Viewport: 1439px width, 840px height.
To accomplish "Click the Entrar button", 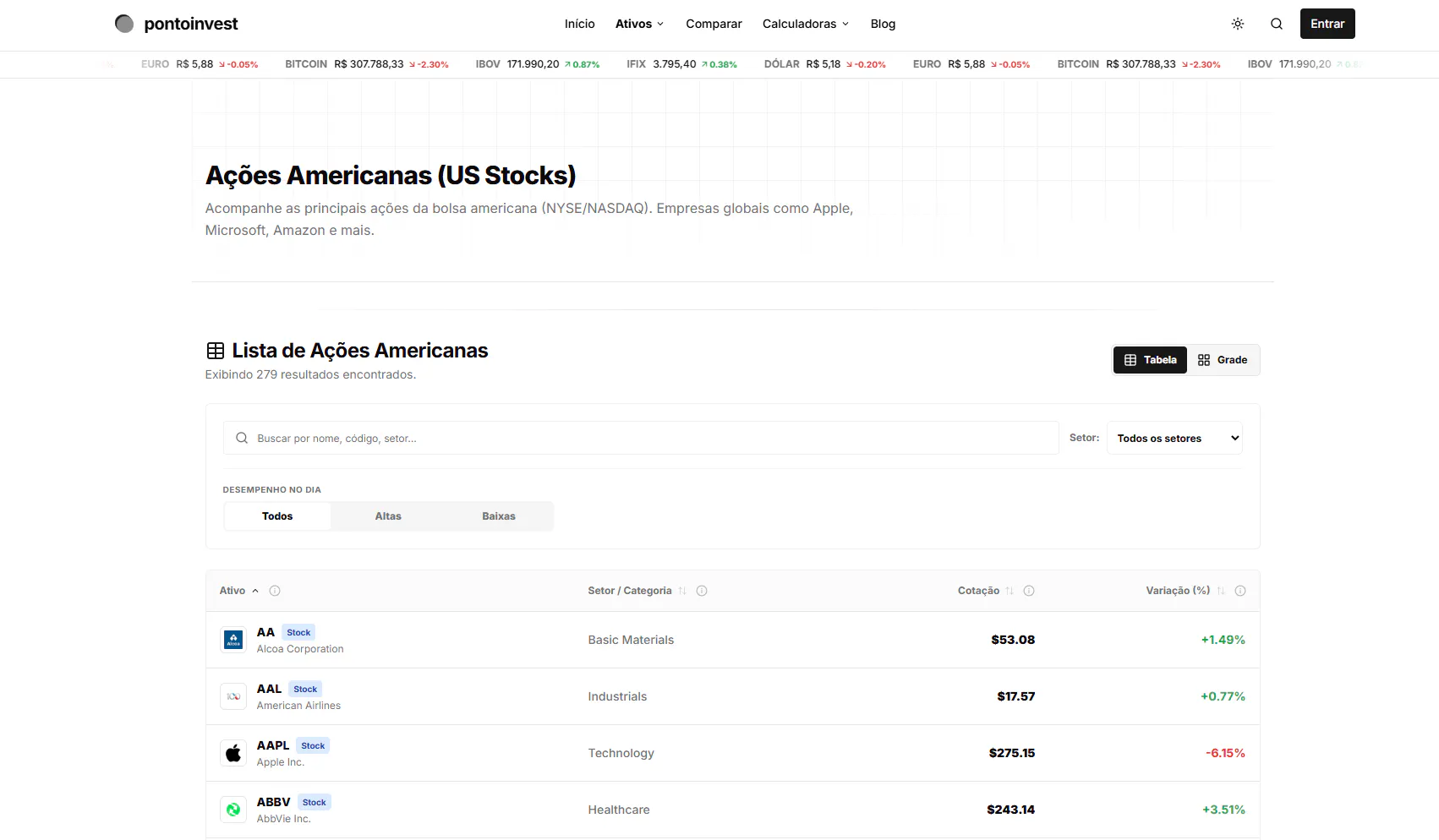I will click(1327, 24).
